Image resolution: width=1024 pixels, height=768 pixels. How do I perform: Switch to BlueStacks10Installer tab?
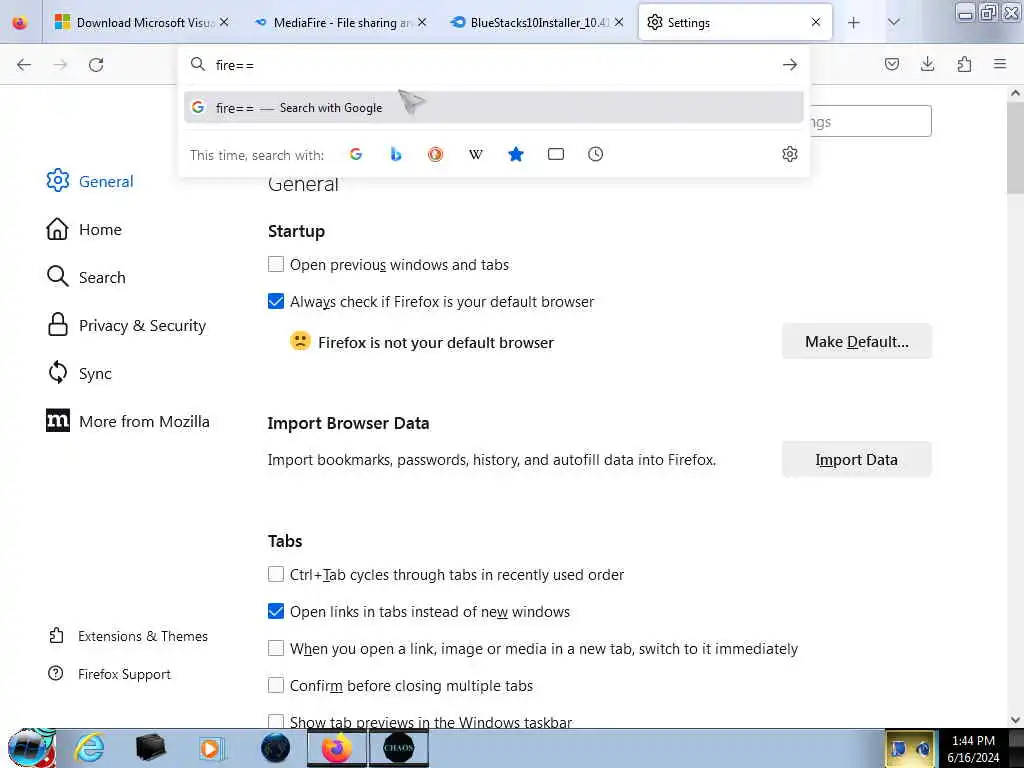click(x=537, y=23)
